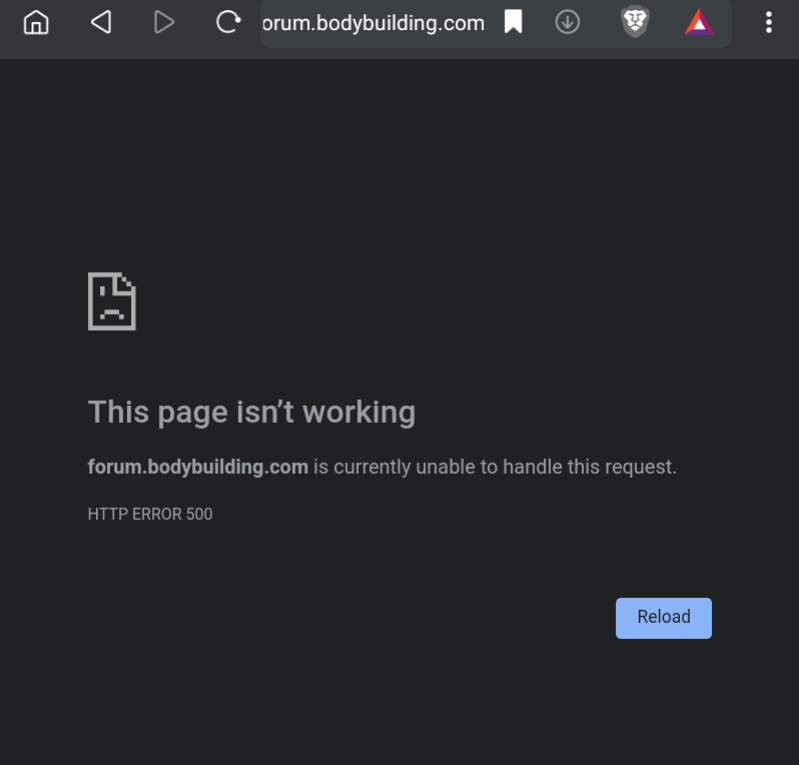Click the HTTP ERROR 500 text
This screenshot has width=799, height=765.
coord(150,514)
